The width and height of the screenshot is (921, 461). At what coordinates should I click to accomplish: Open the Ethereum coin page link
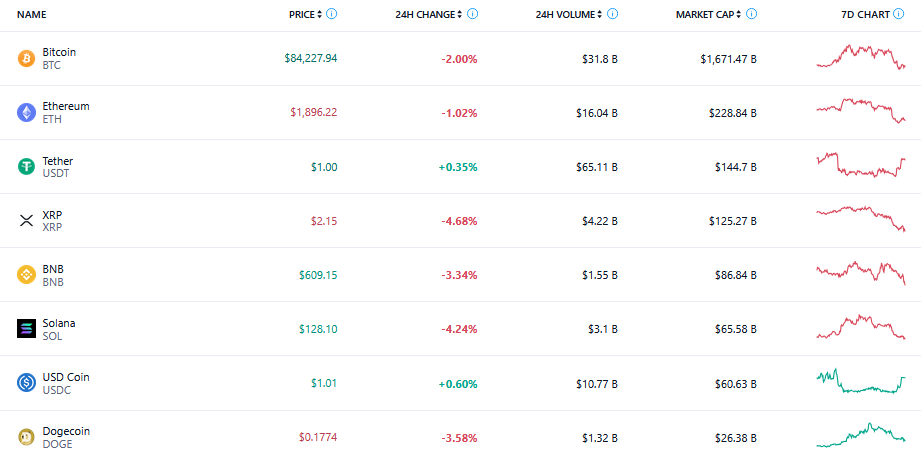coord(66,106)
